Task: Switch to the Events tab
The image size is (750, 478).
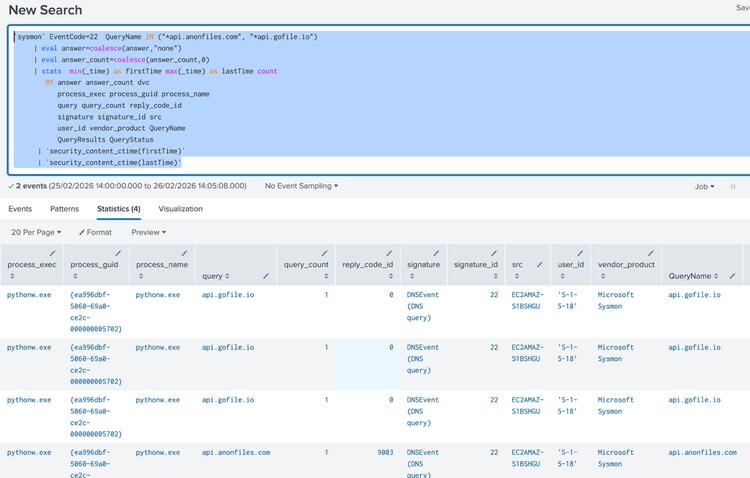Action: coord(20,209)
